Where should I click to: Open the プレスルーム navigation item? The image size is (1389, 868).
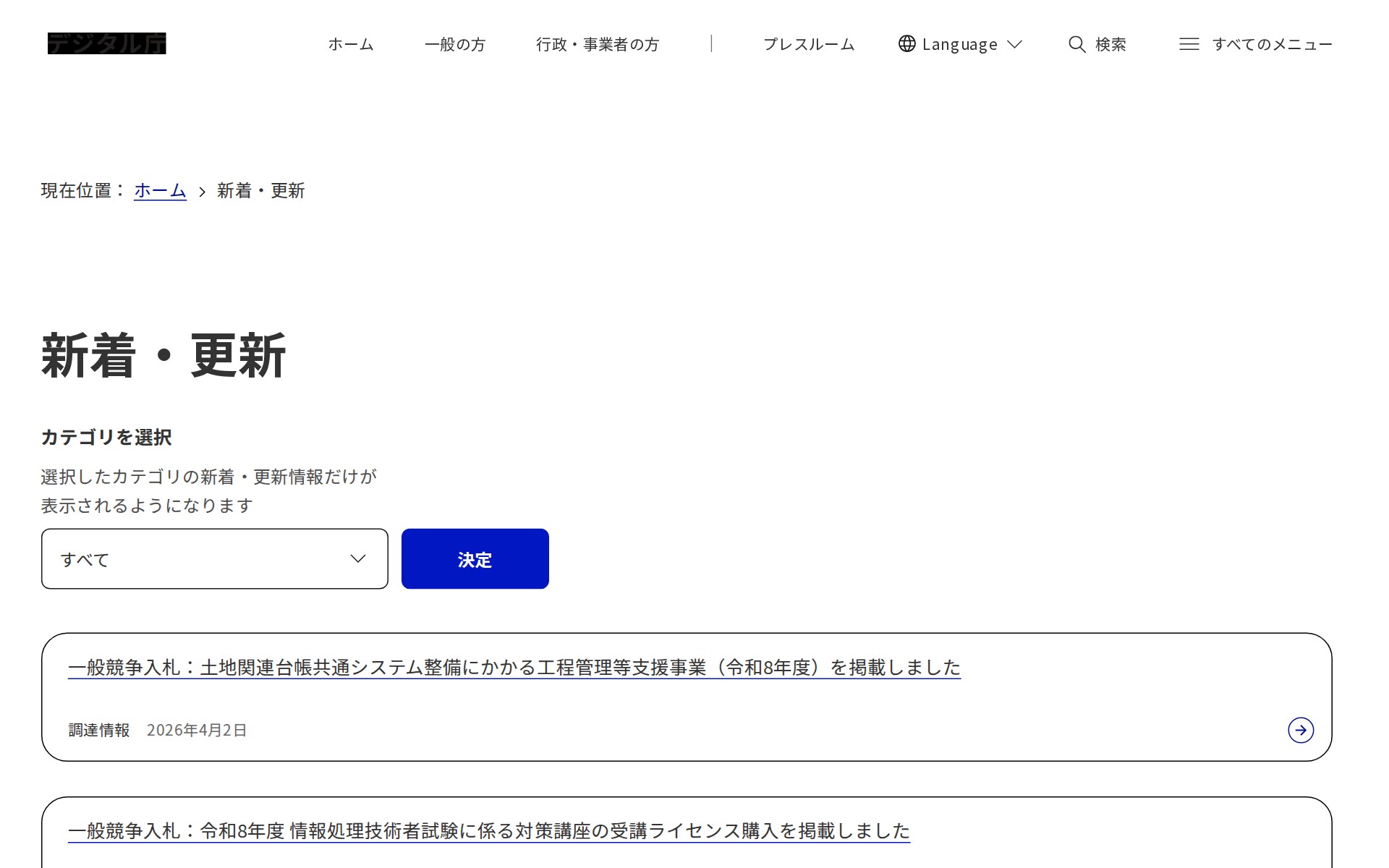(x=809, y=44)
